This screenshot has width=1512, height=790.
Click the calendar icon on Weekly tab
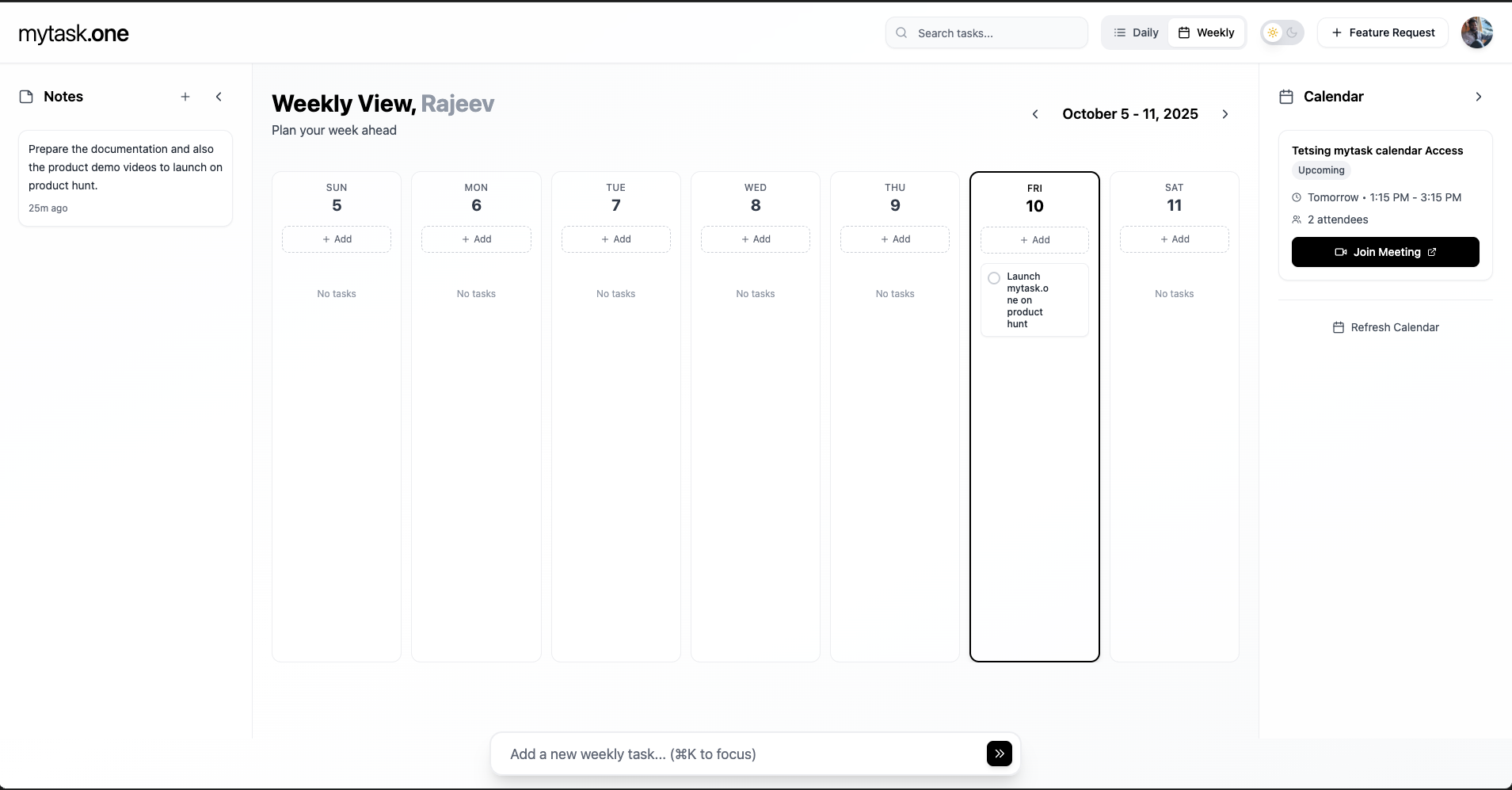tap(1184, 32)
